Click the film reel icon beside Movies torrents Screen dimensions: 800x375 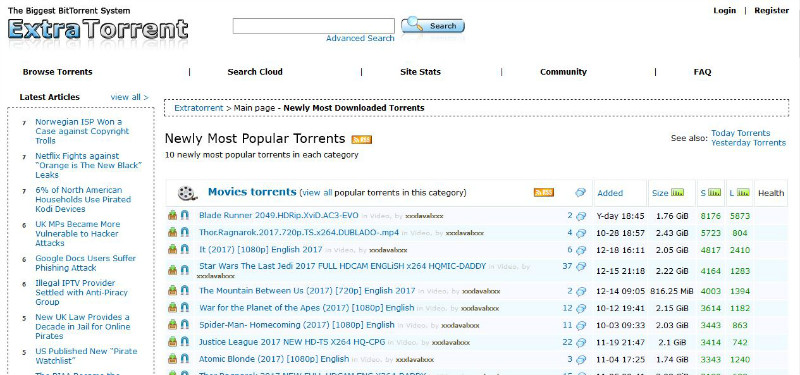[187, 193]
